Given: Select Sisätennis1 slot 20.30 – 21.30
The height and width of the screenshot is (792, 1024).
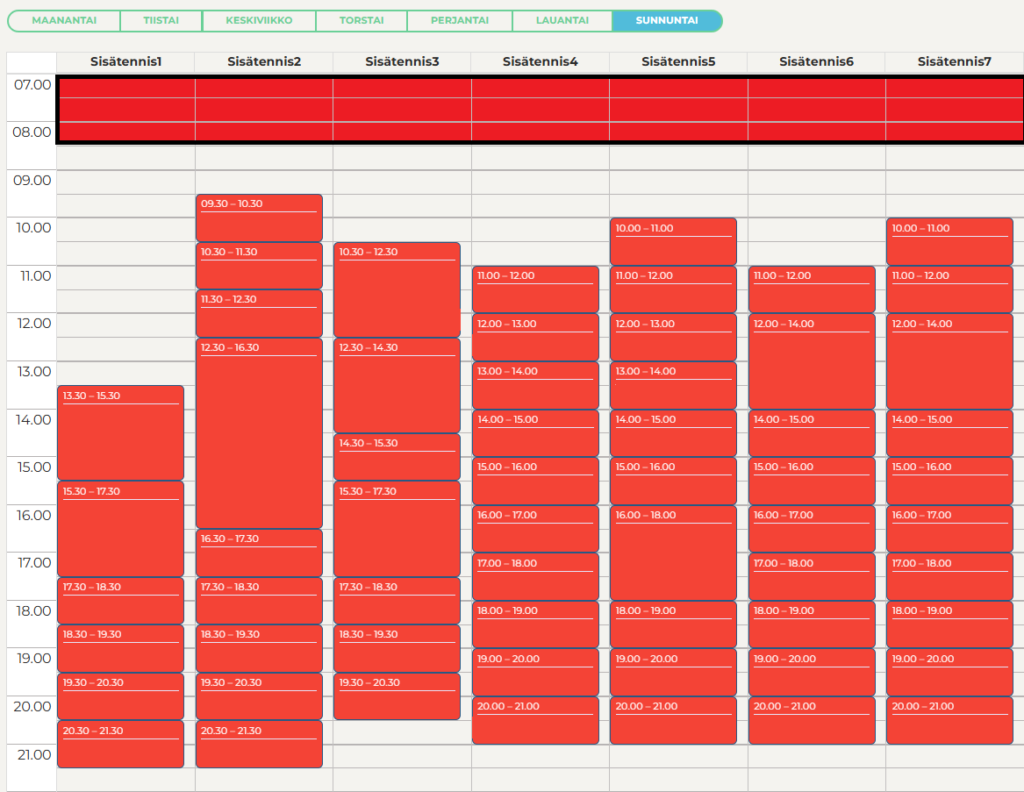Looking at the screenshot, I should click(x=121, y=744).
